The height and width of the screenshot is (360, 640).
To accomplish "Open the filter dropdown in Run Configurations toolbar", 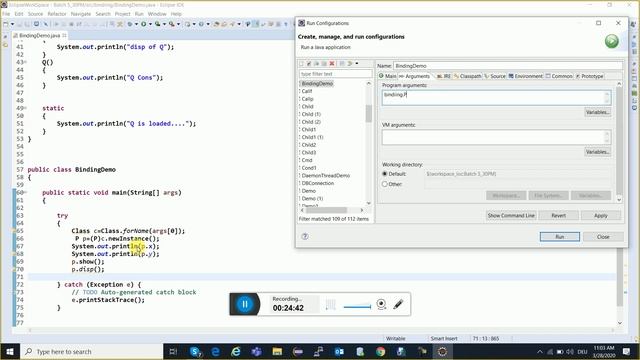I will click(356, 64).
